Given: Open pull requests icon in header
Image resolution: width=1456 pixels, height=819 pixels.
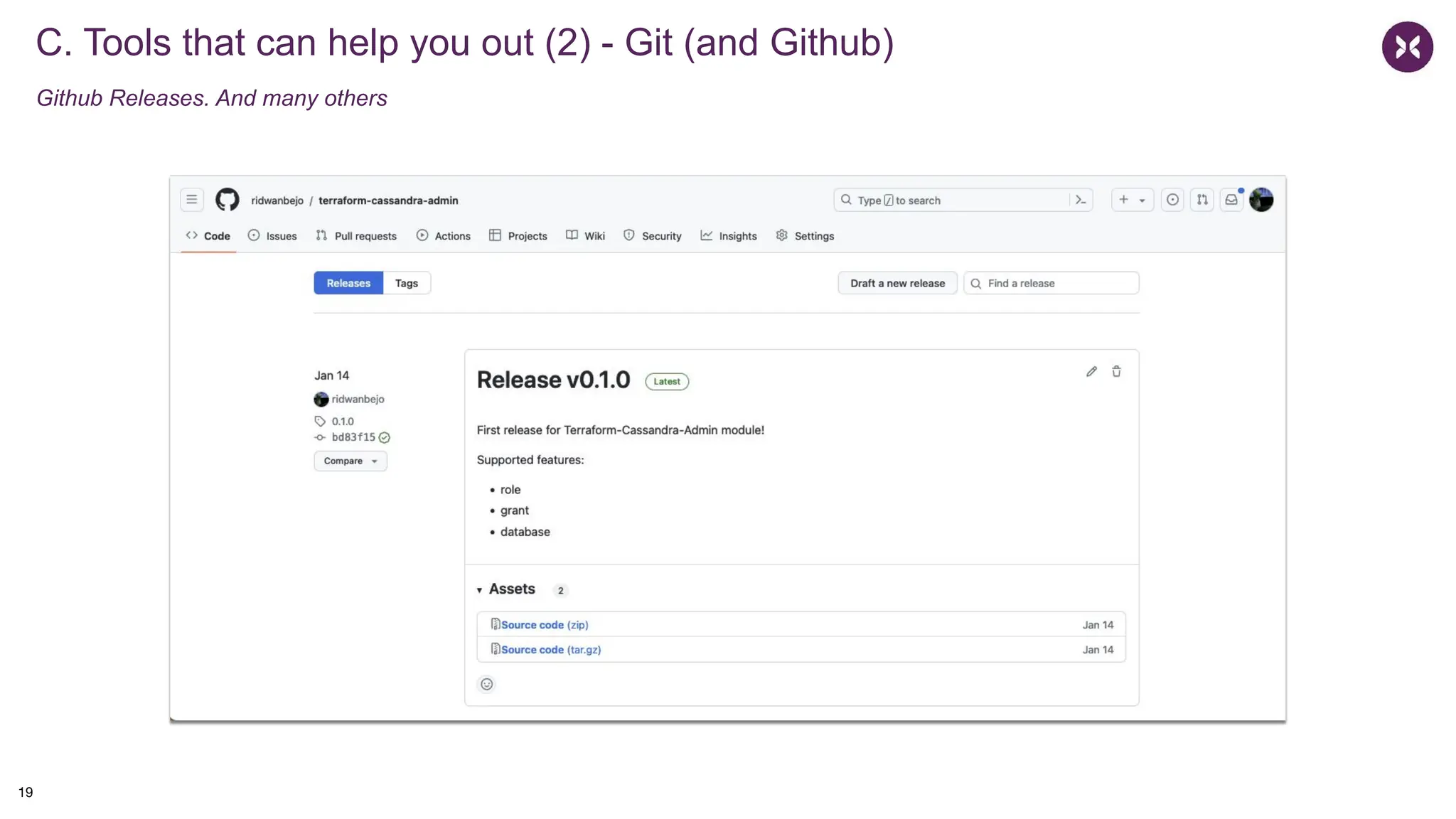Looking at the screenshot, I should coord(1202,200).
